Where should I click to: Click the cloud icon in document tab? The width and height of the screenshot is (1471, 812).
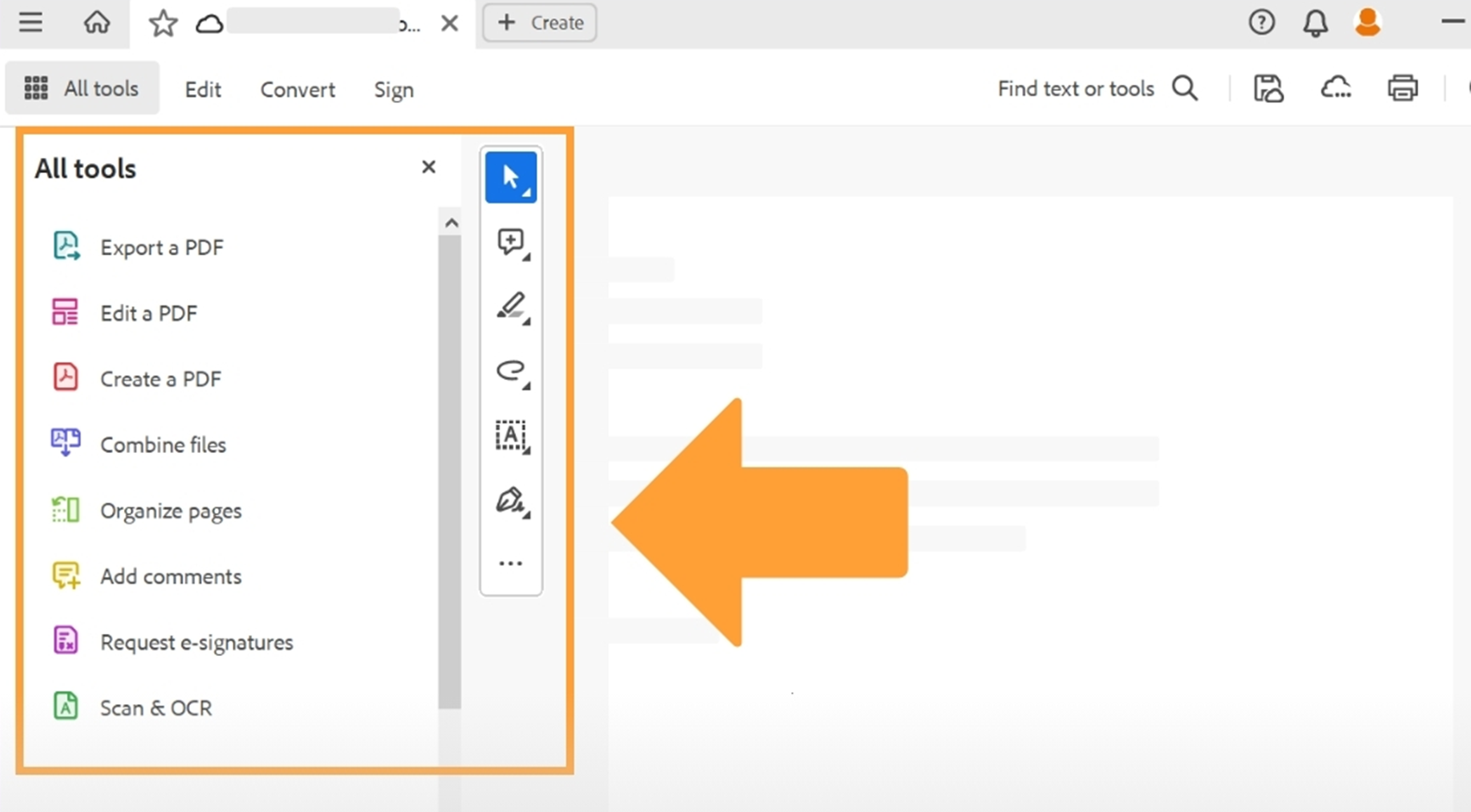pyautogui.click(x=210, y=24)
